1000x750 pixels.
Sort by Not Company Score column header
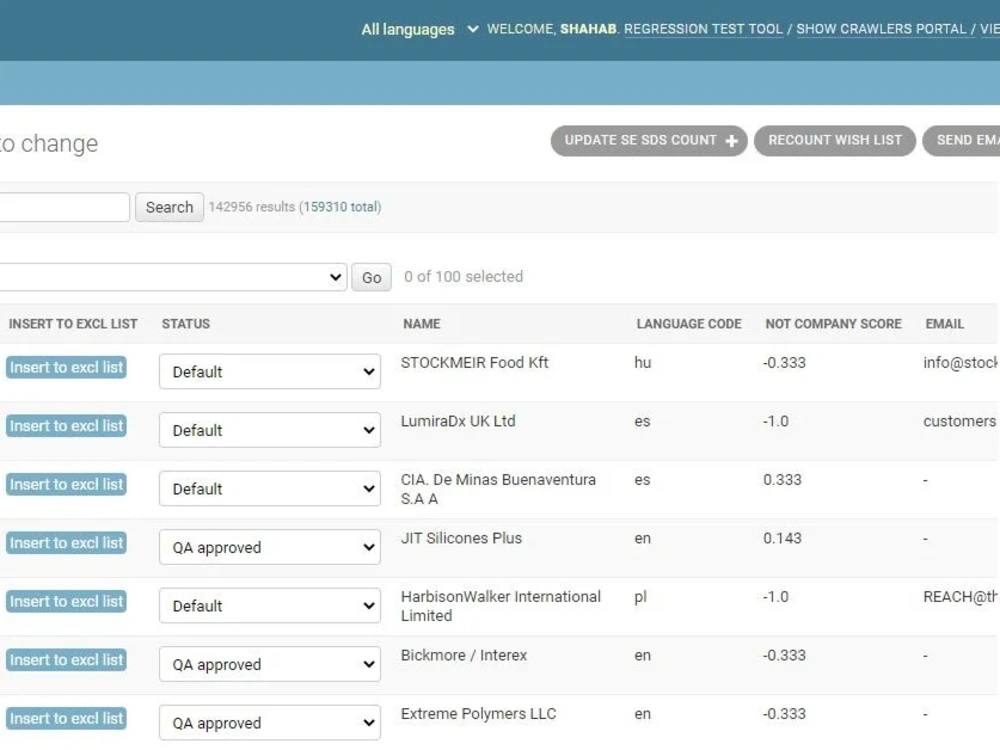(833, 324)
